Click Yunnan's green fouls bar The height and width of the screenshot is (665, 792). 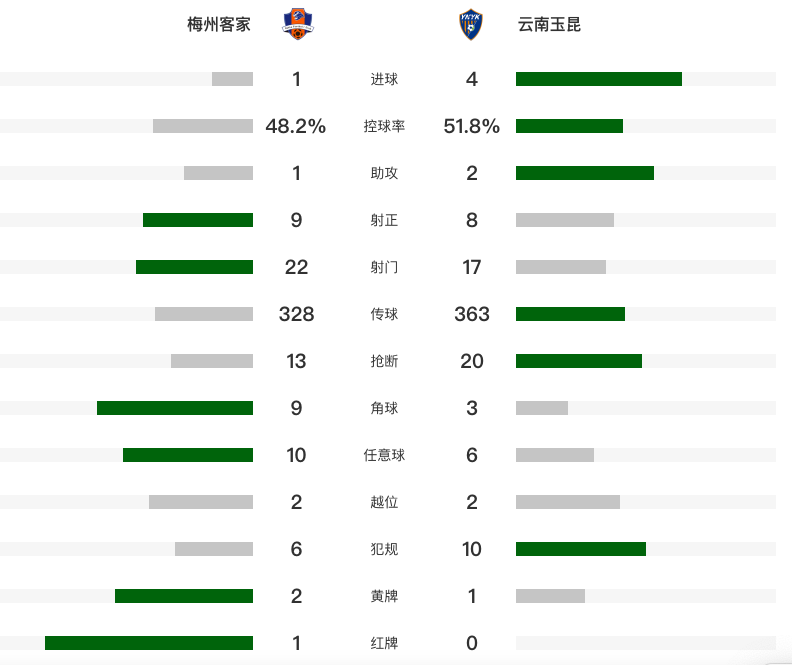click(x=580, y=549)
